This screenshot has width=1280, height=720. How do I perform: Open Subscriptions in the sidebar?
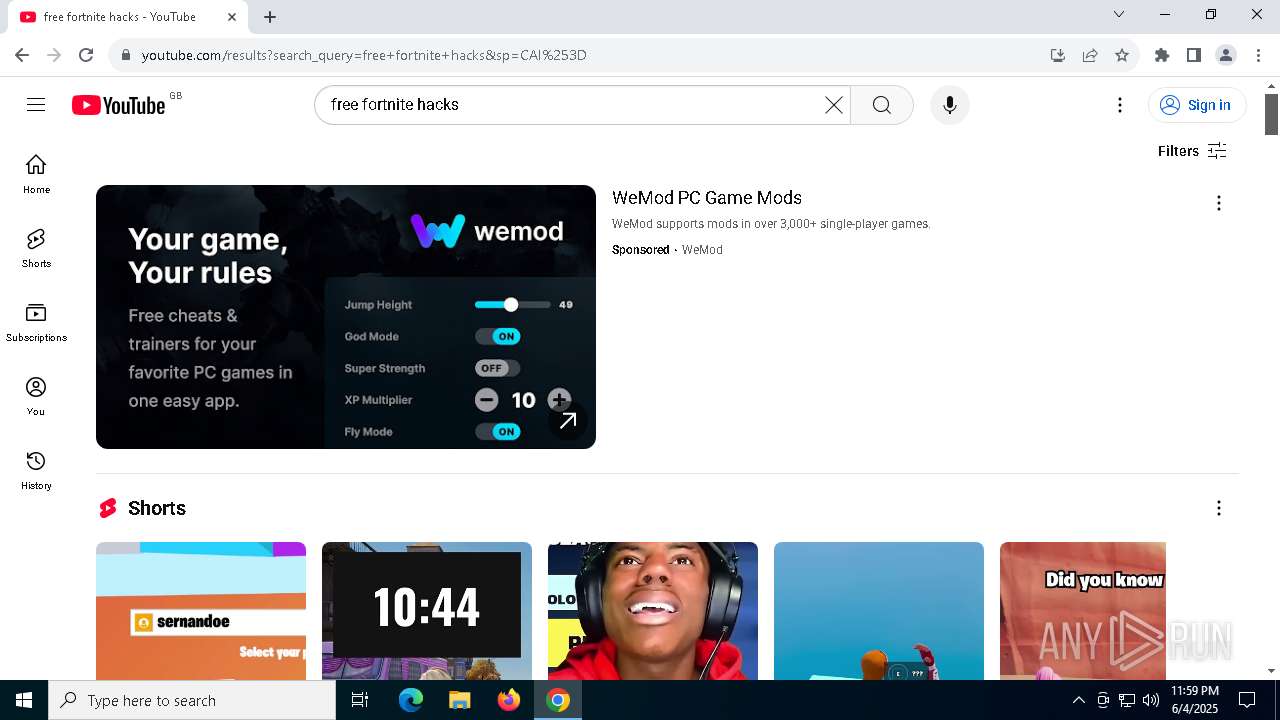coord(36,322)
